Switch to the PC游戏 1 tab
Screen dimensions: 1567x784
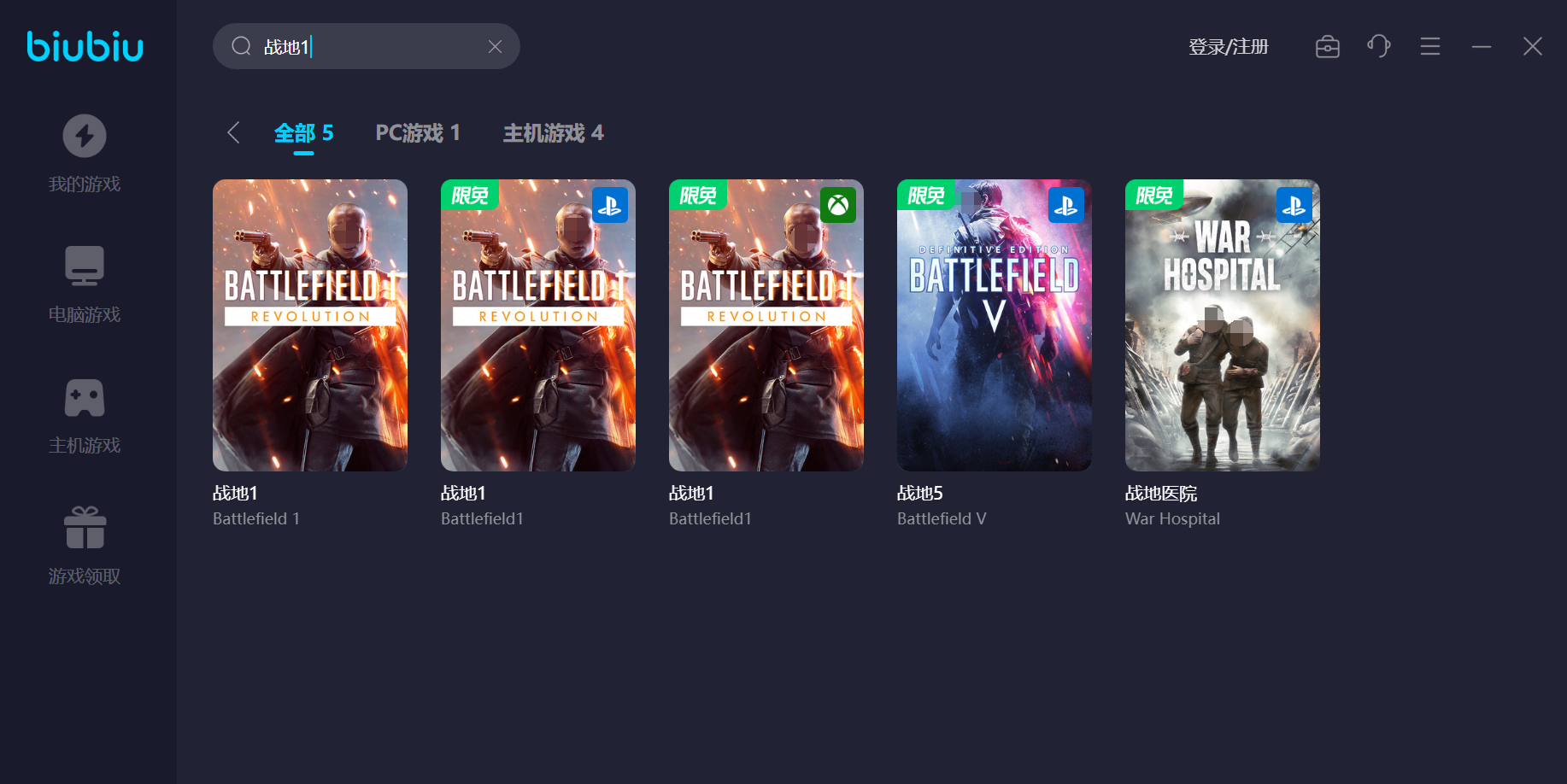pyautogui.click(x=418, y=133)
